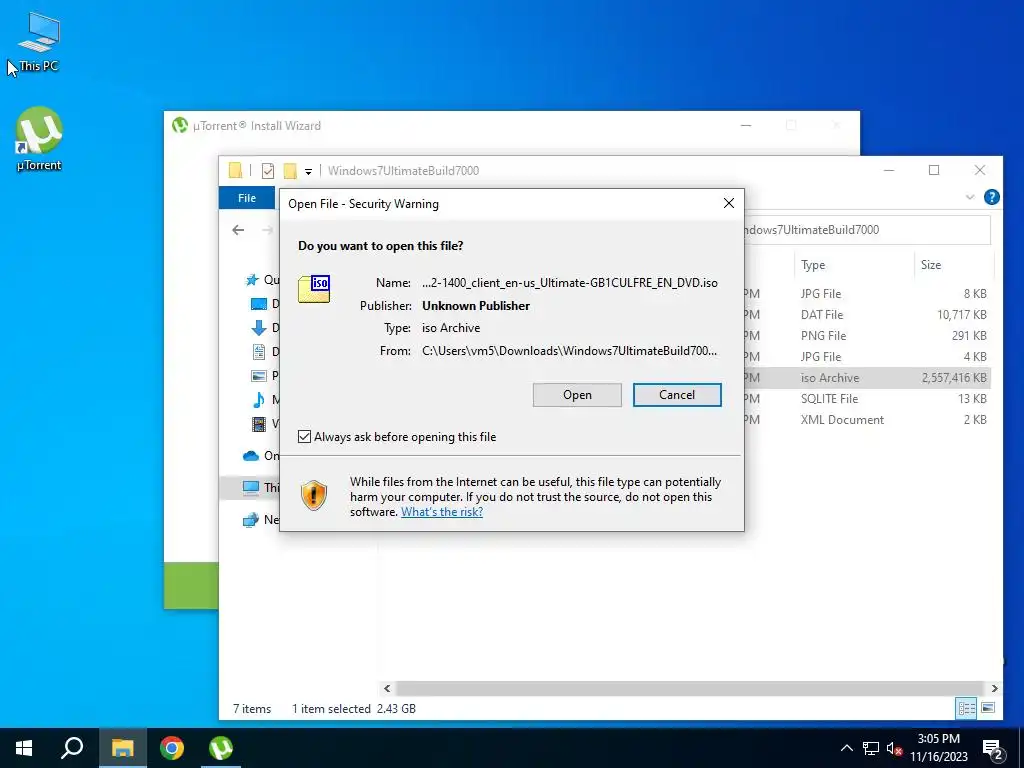Cancel the Open File security warning
Image resolution: width=1024 pixels, height=768 pixels.
[677, 394]
